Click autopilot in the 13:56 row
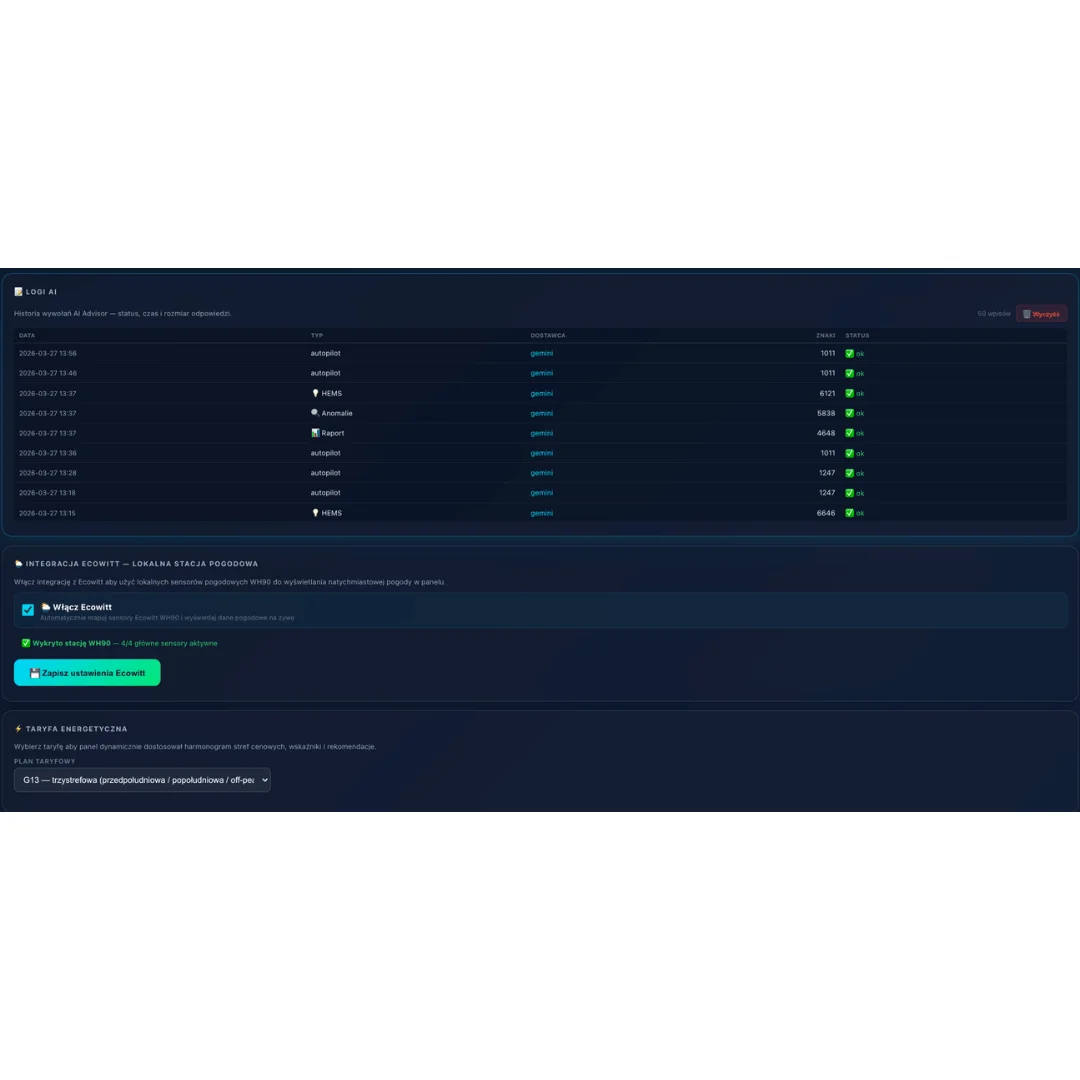This screenshot has width=1080, height=1080. 325,353
